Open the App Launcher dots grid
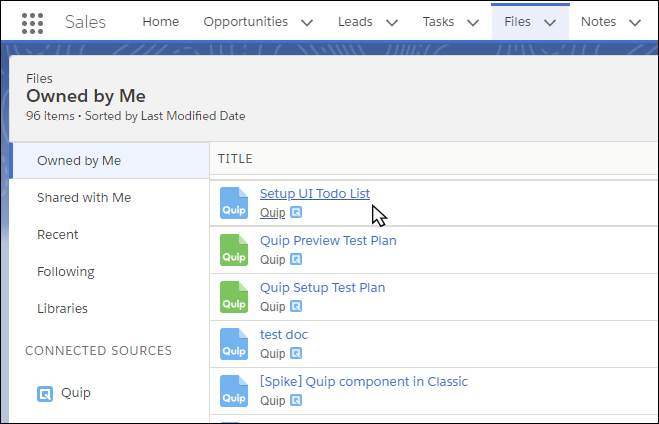Image resolution: width=659 pixels, height=424 pixels. click(32, 23)
